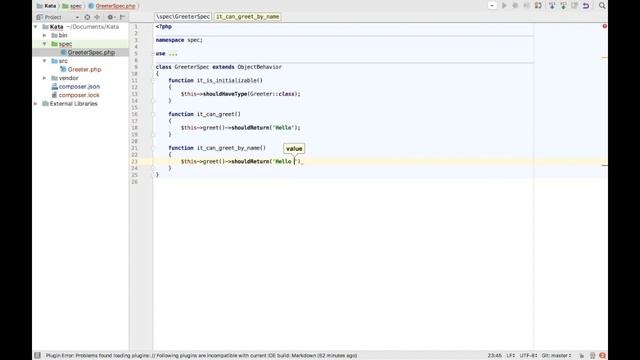
Task: Expand the bin folder
Action: [x=45, y=35]
